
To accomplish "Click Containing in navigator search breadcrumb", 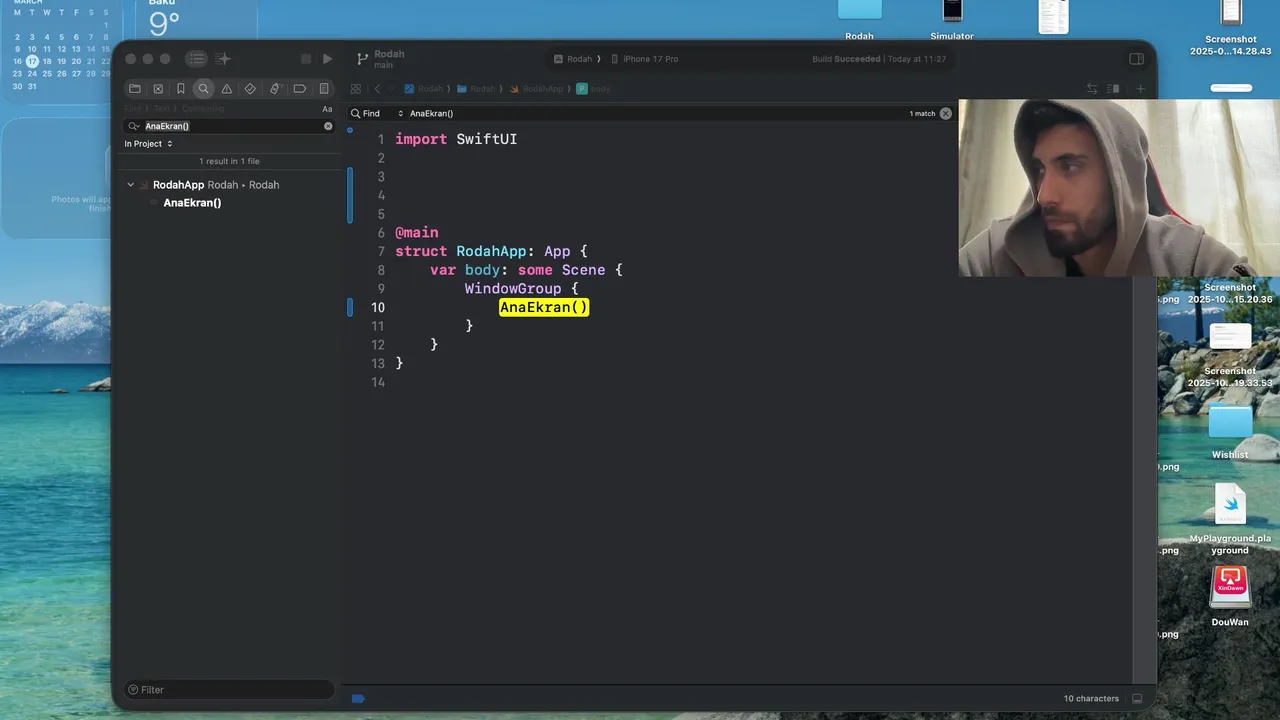I will tap(203, 109).
